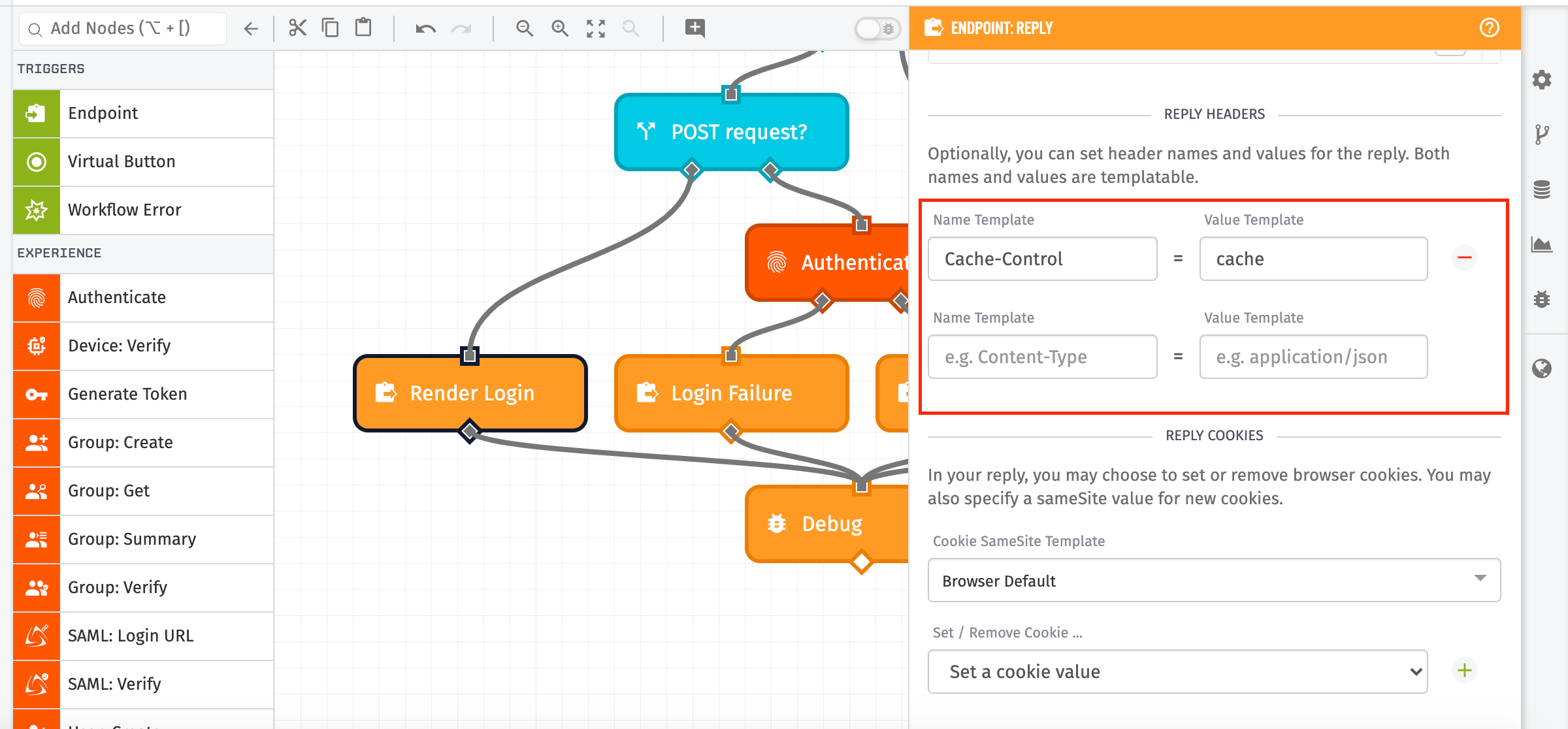The height and width of the screenshot is (729, 1568).
Task: Select the Endpoint trigger node
Action: [x=143, y=113]
